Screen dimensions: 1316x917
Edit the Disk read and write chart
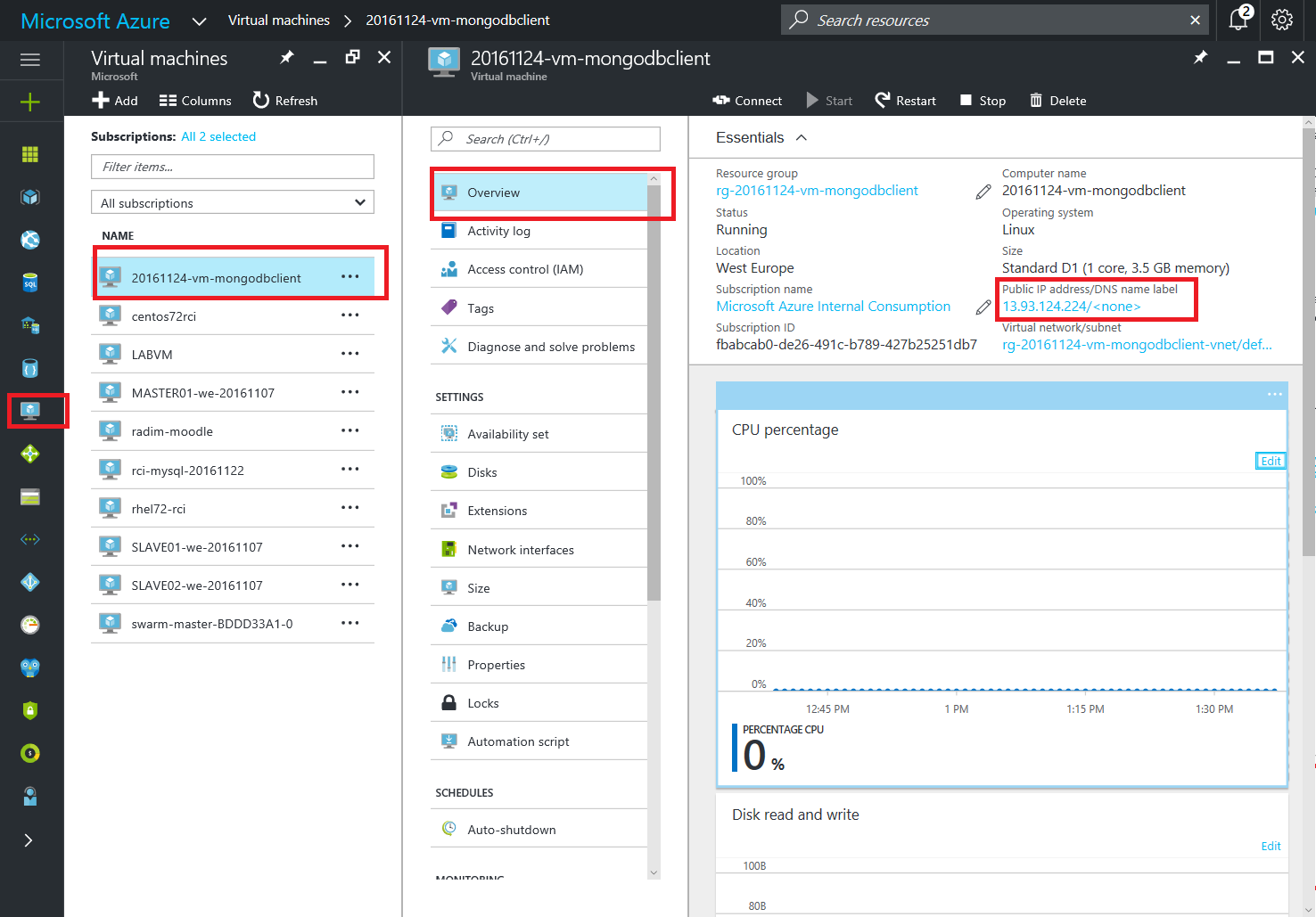click(x=1271, y=847)
